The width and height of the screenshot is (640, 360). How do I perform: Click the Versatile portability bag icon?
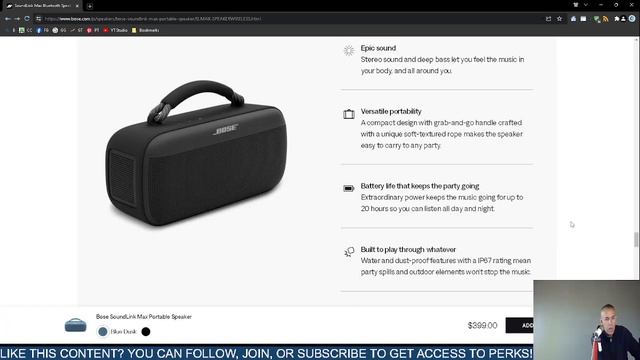[349, 114]
